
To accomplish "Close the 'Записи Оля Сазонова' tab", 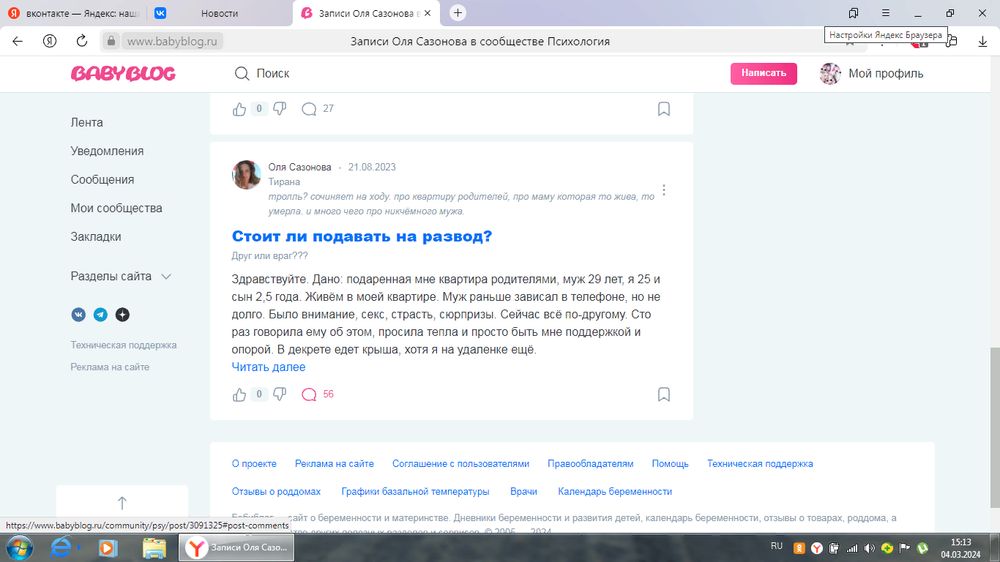I will (427, 13).
